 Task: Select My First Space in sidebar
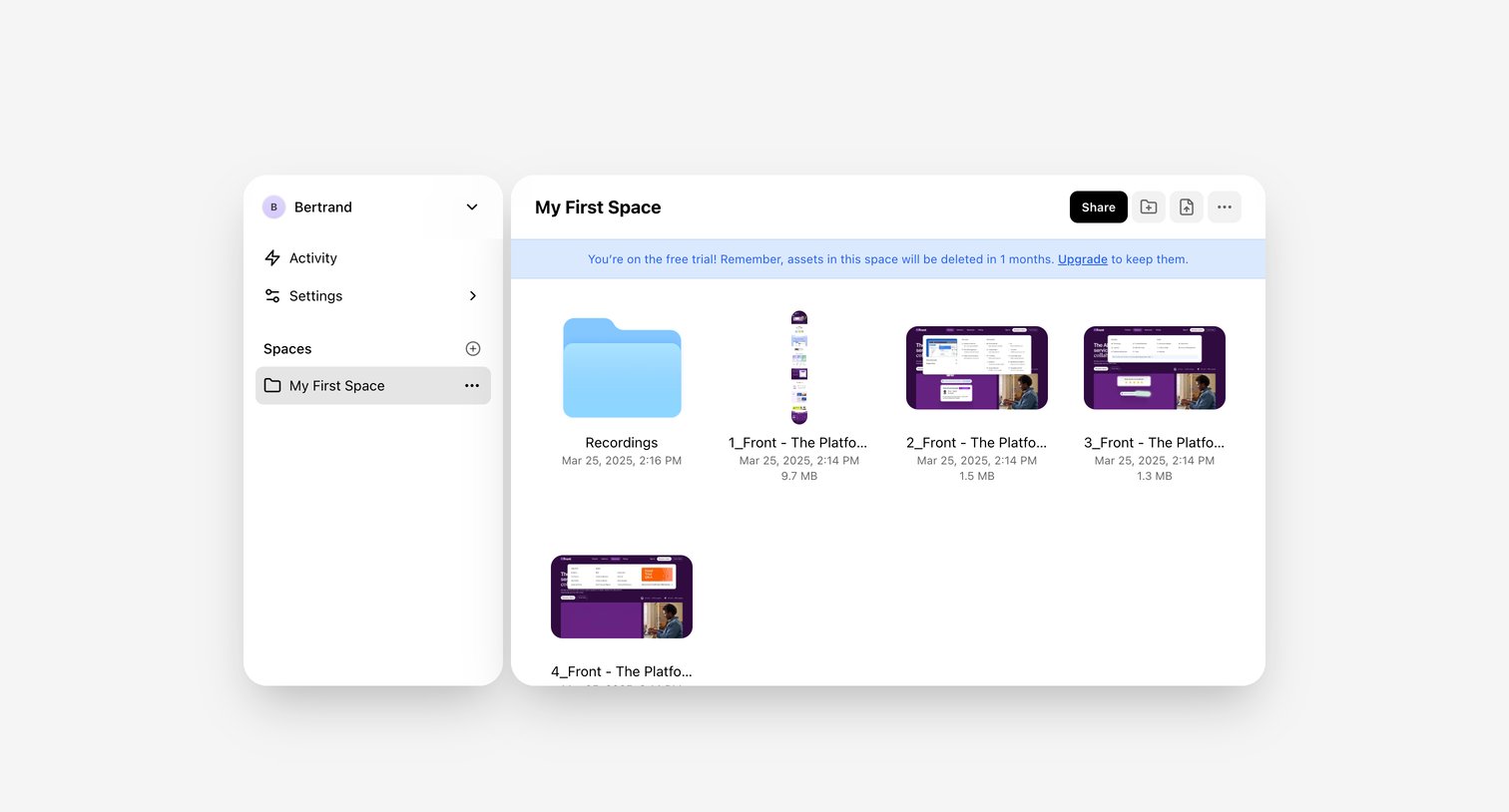tap(373, 386)
